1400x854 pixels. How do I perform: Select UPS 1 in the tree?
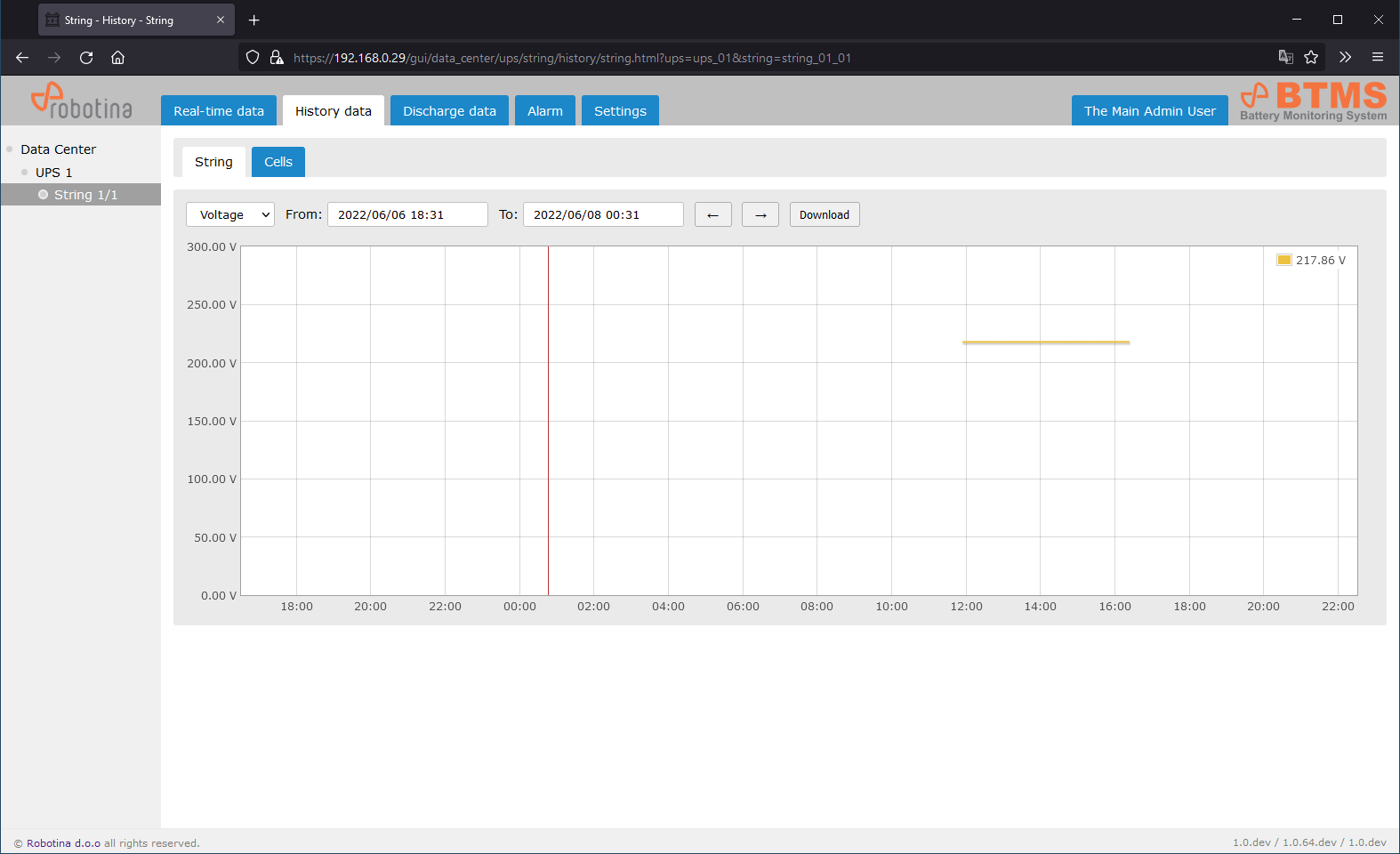[x=53, y=173]
